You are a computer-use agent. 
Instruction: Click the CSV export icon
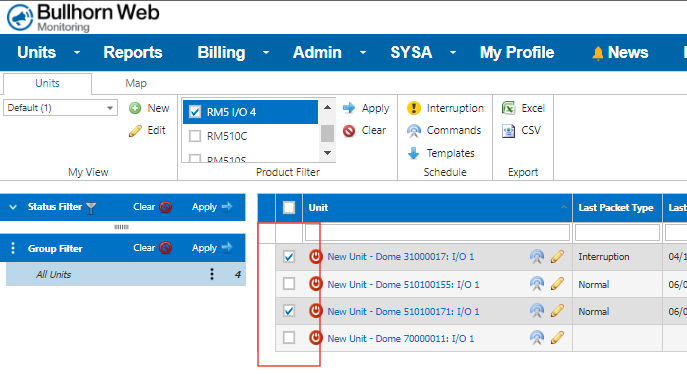(x=509, y=131)
